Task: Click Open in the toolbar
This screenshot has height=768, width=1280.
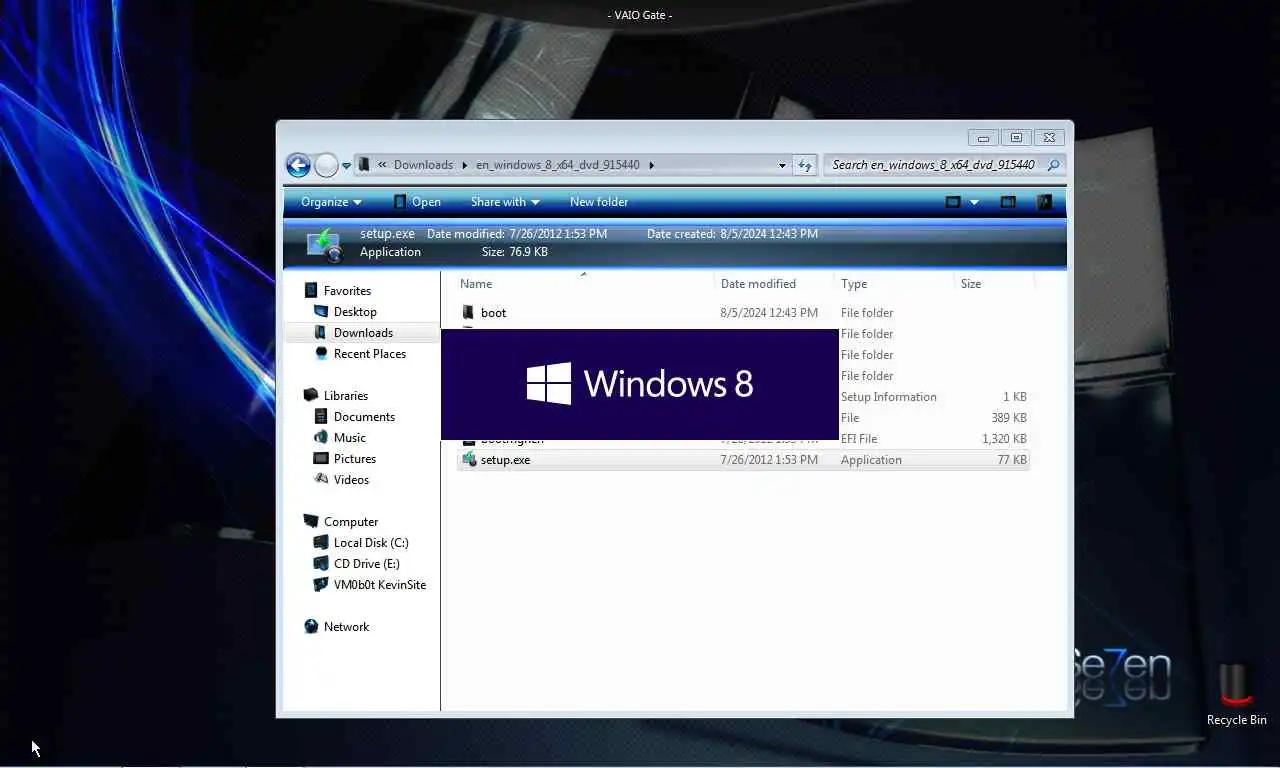Action: 417,202
